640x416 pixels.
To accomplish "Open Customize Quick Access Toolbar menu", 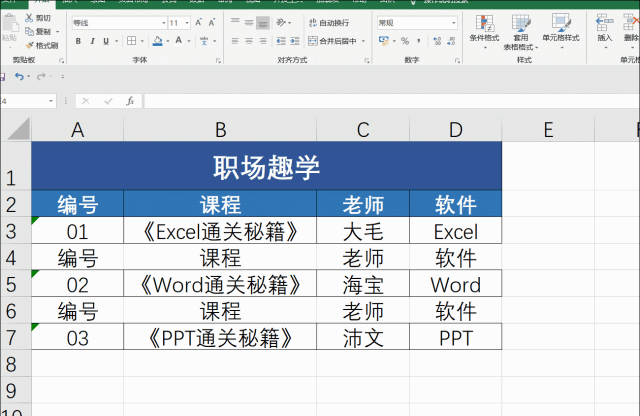I will pyautogui.click(x=62, y=76).
